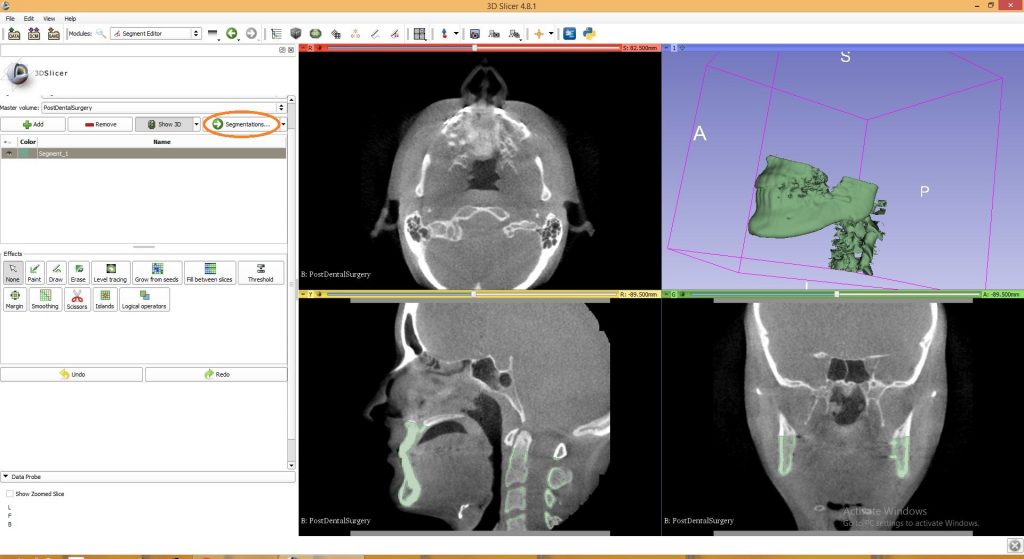Image resolution: width=1024 pixels, height=559 pixels.
Task: Open the Edit menu
Action: (x=29, y=19)
